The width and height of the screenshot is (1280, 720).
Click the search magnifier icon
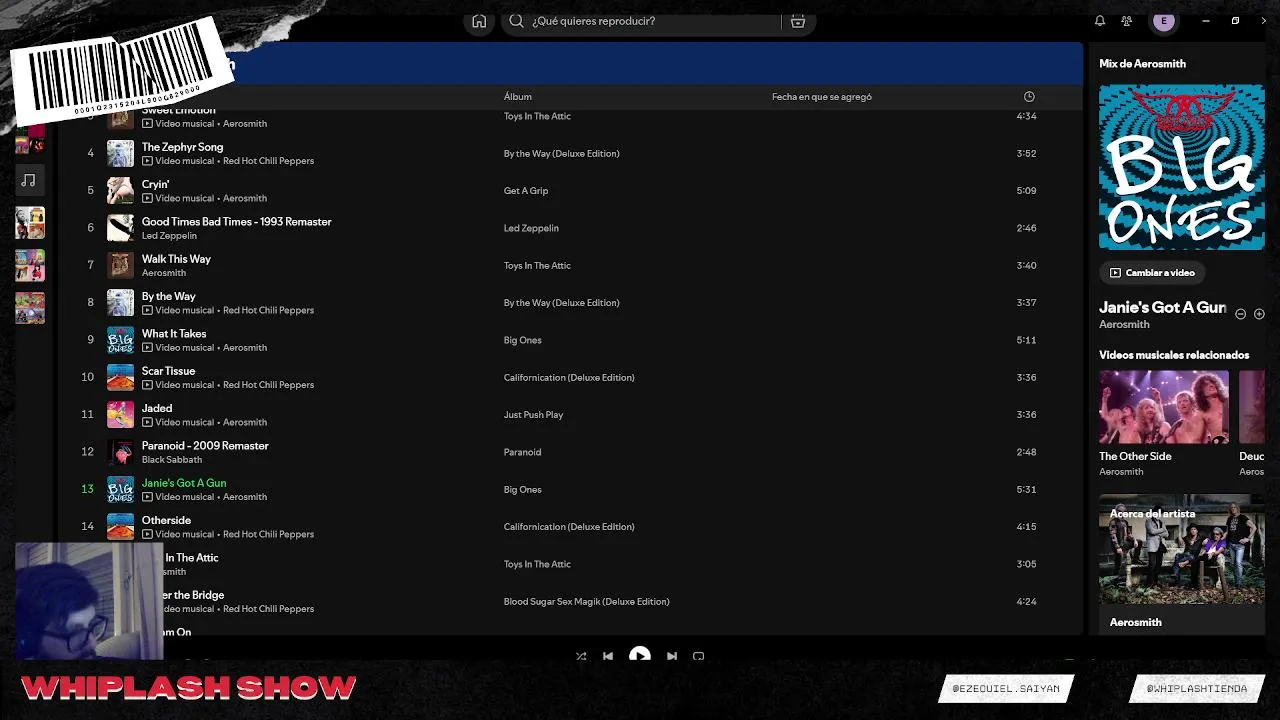point(516,21)
